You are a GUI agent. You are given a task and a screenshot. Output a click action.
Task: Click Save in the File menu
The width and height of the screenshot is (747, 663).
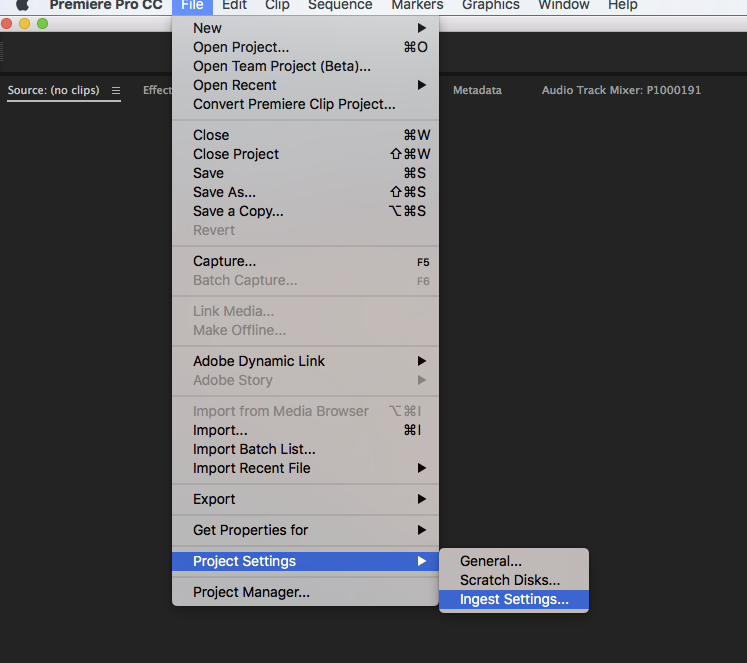pyautogui.click(x=305, y=173)
